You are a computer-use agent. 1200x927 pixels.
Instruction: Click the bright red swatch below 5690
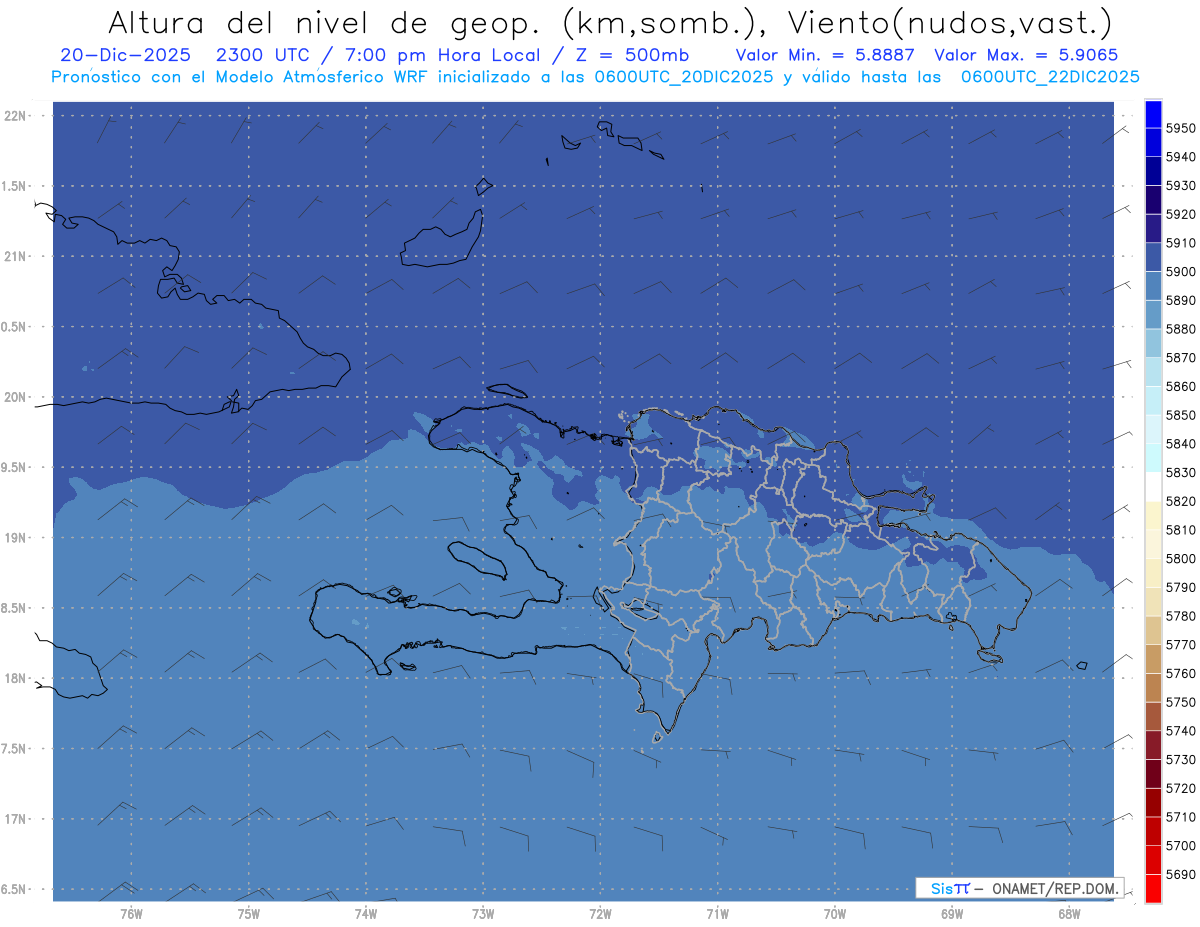tap(1153, 888)
